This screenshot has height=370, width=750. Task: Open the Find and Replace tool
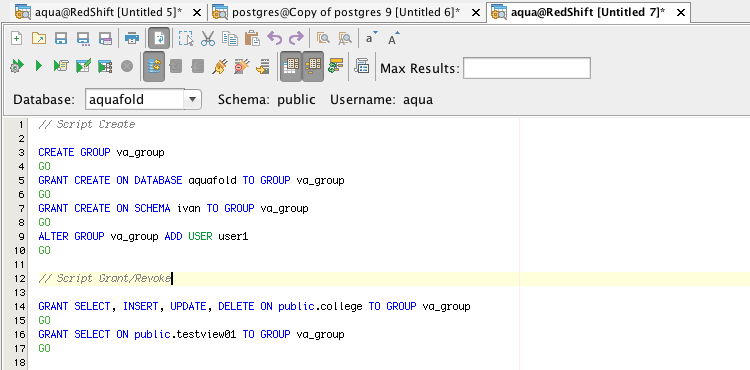point(345,39)
